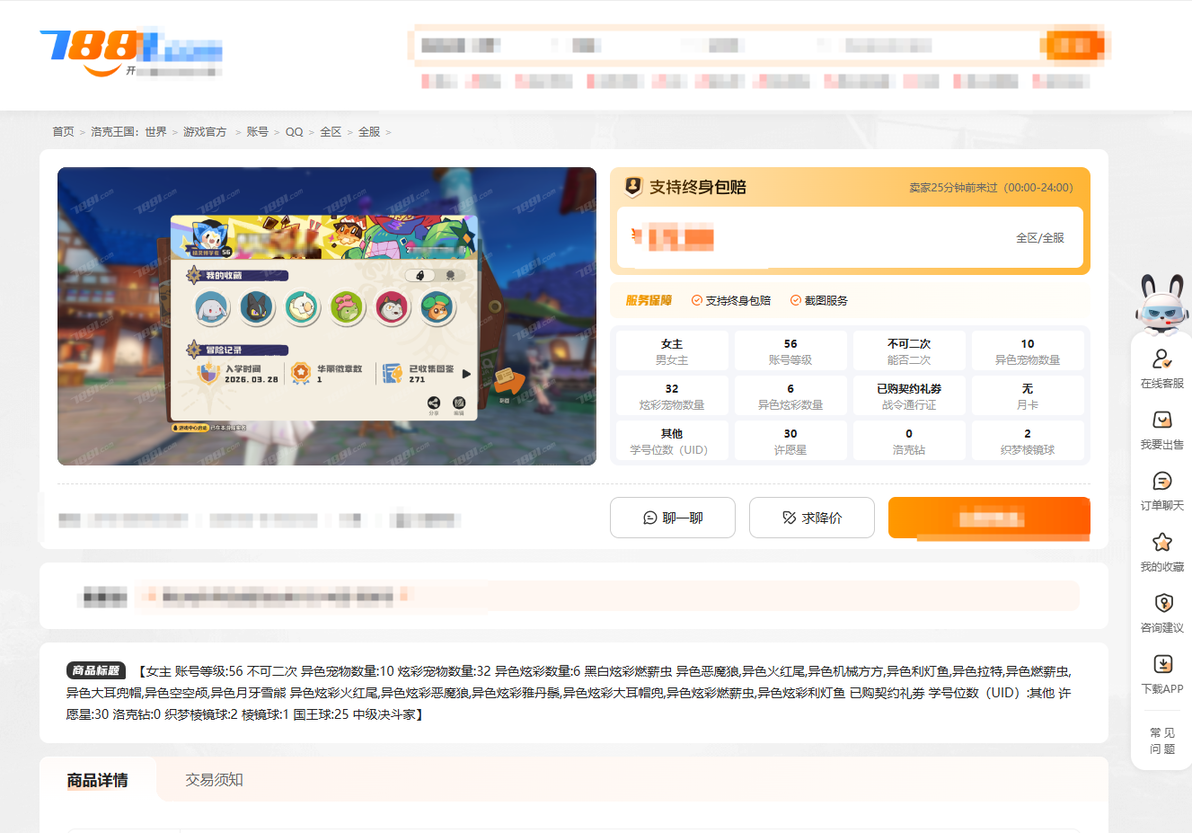Click the 求降价 price reduction button
Image resolution: width=1192 pixels, height=833 pixels.
(x=812, y=518)
